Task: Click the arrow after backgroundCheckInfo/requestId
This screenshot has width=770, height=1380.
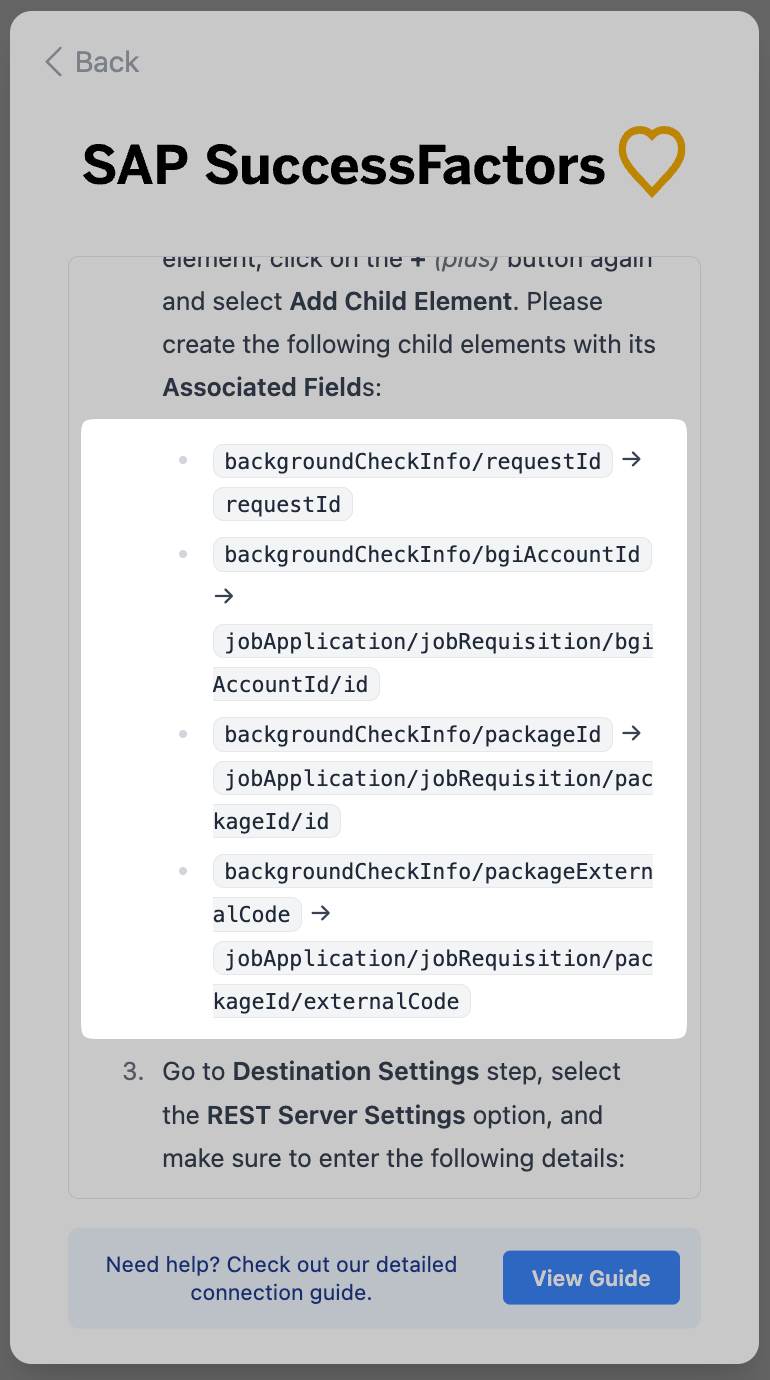Action: [x=631, y=460]
